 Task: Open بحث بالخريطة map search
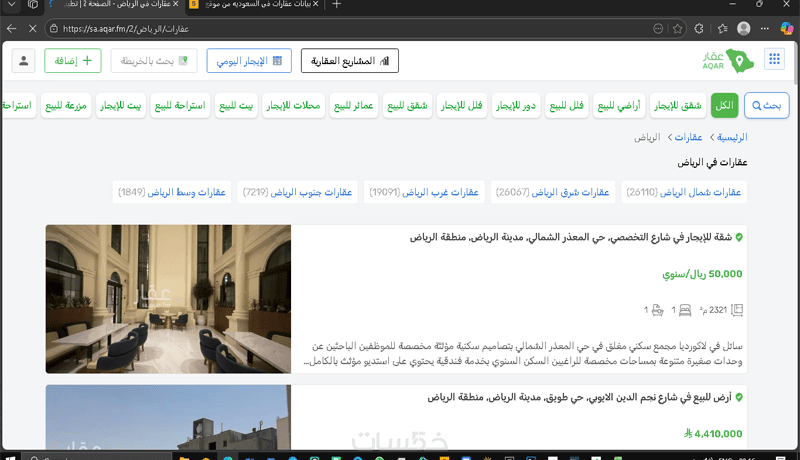pos(154,61)
